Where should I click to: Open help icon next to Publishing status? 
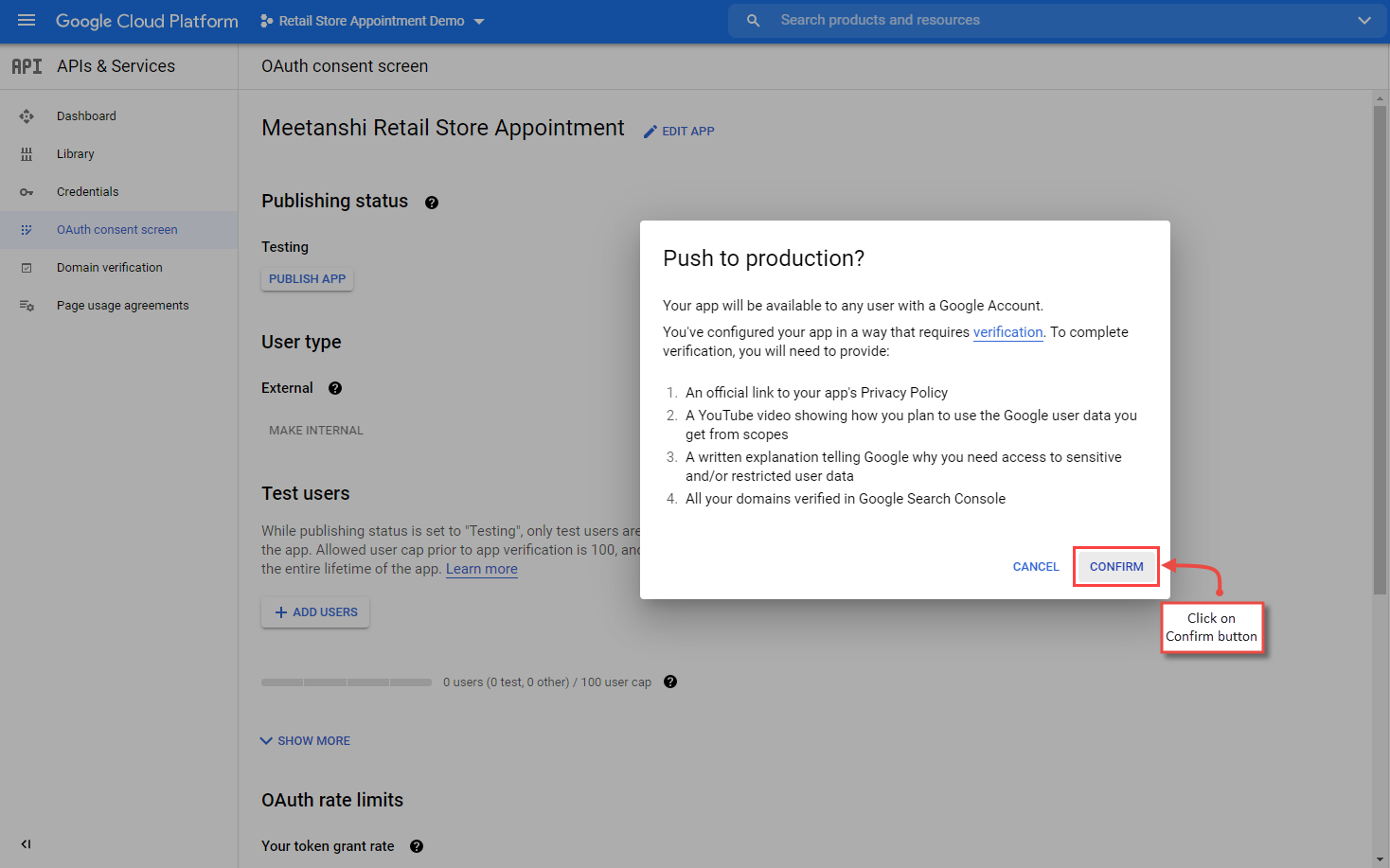point(432,203)
